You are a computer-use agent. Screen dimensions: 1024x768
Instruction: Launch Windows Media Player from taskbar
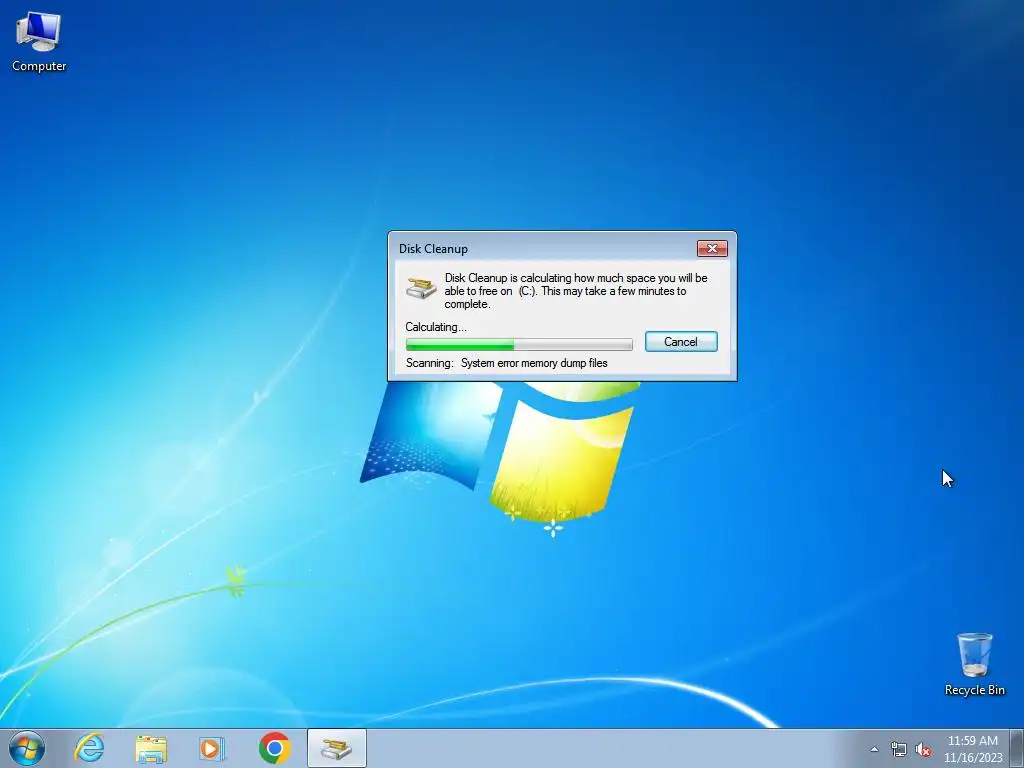click(x=212, y=748)
